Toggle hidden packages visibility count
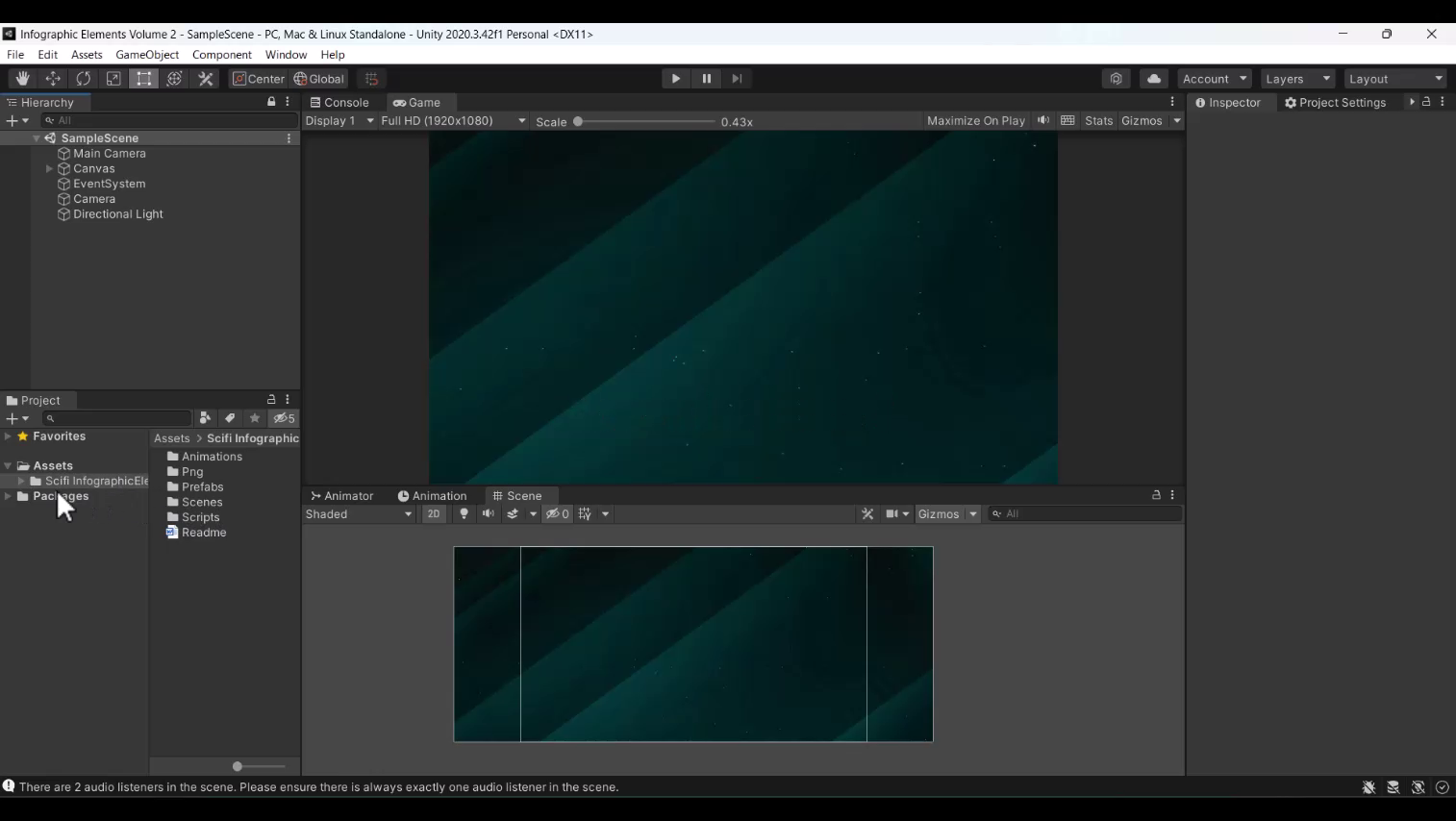This screenshot has width=1456, height=821. pos(285,418)
